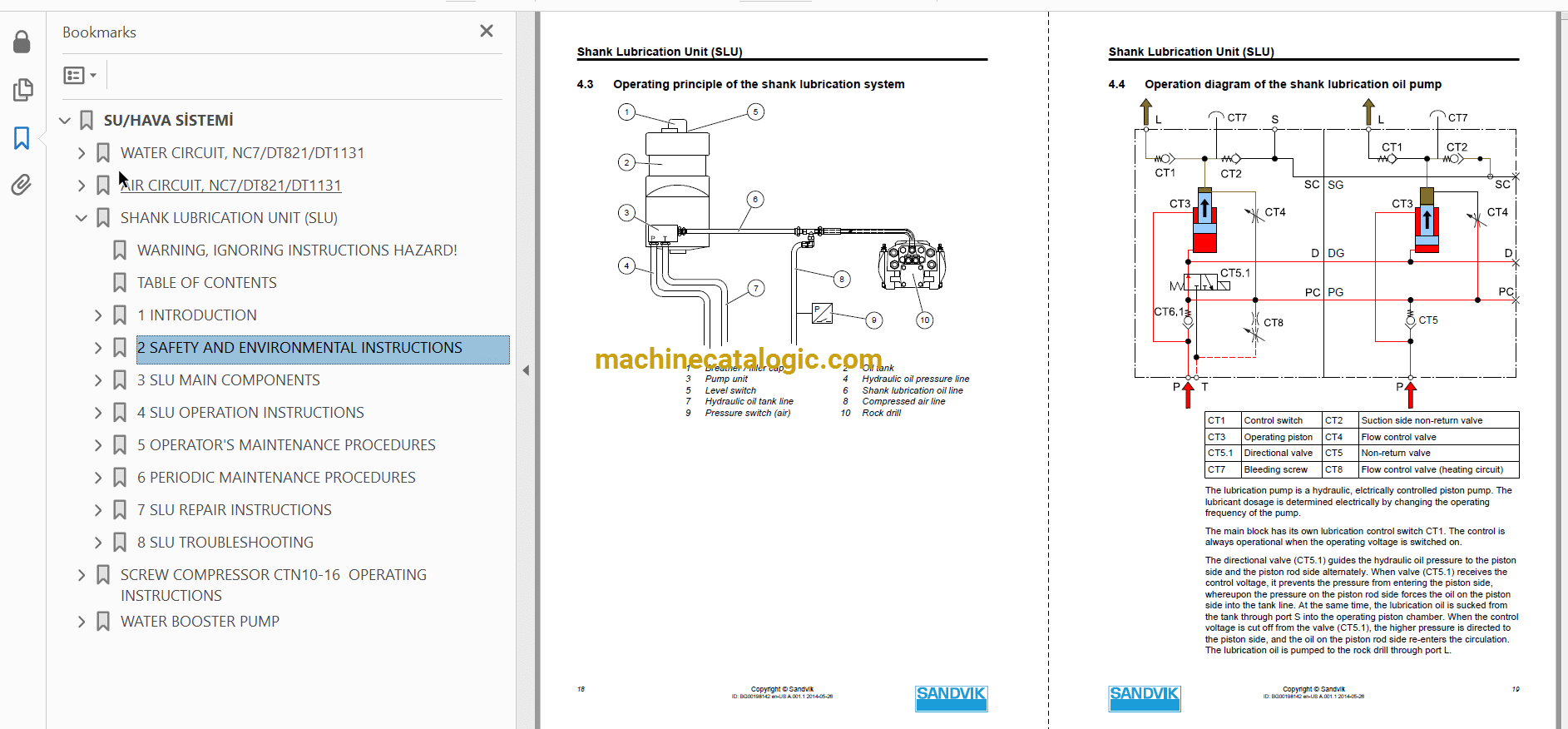This screenshot has width=1568, height=729.
Task: Collapse the SU/HAVA SİSTEMİ bookmark tree
Action: (65, 121)
